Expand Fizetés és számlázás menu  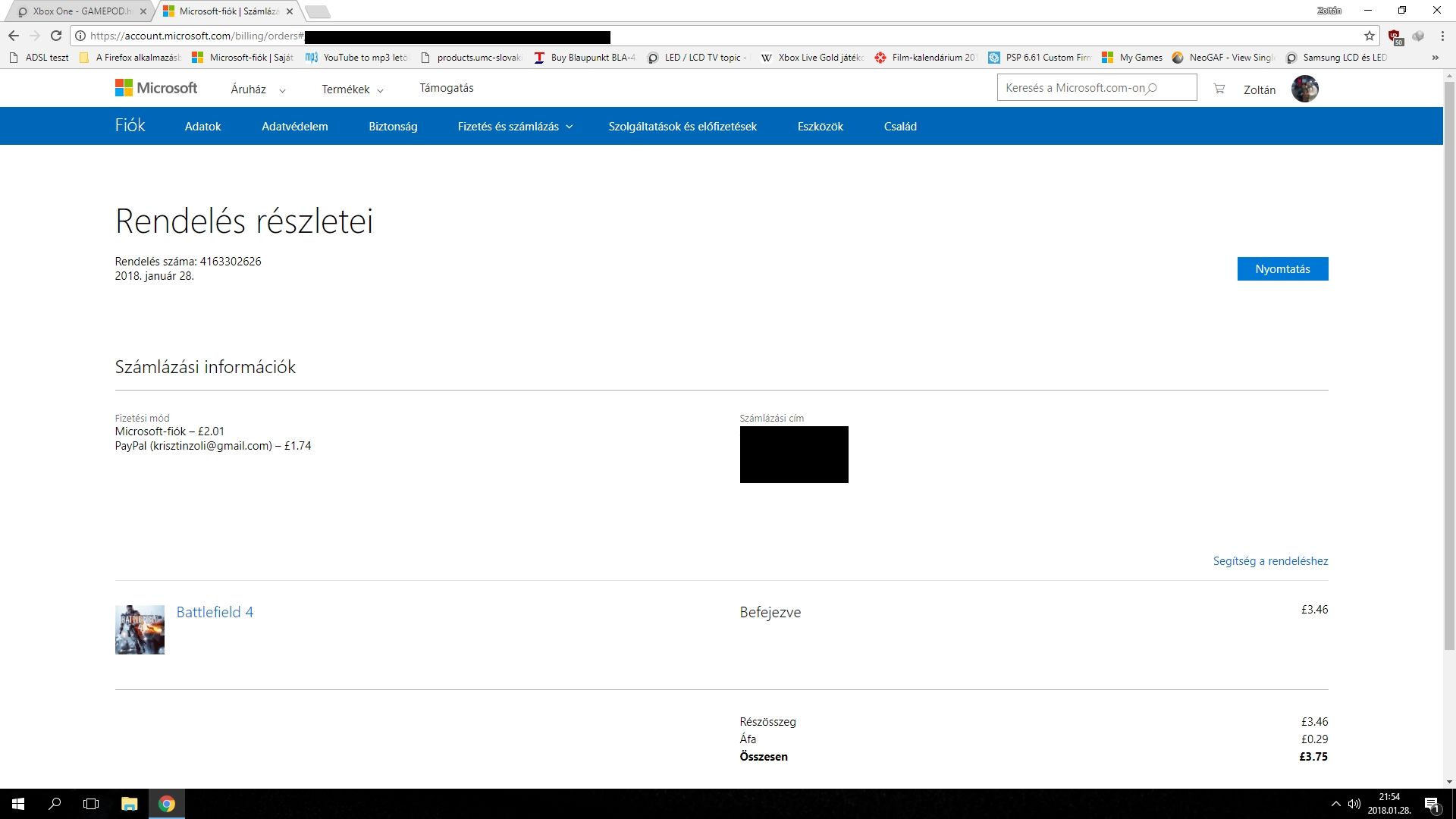515,127
